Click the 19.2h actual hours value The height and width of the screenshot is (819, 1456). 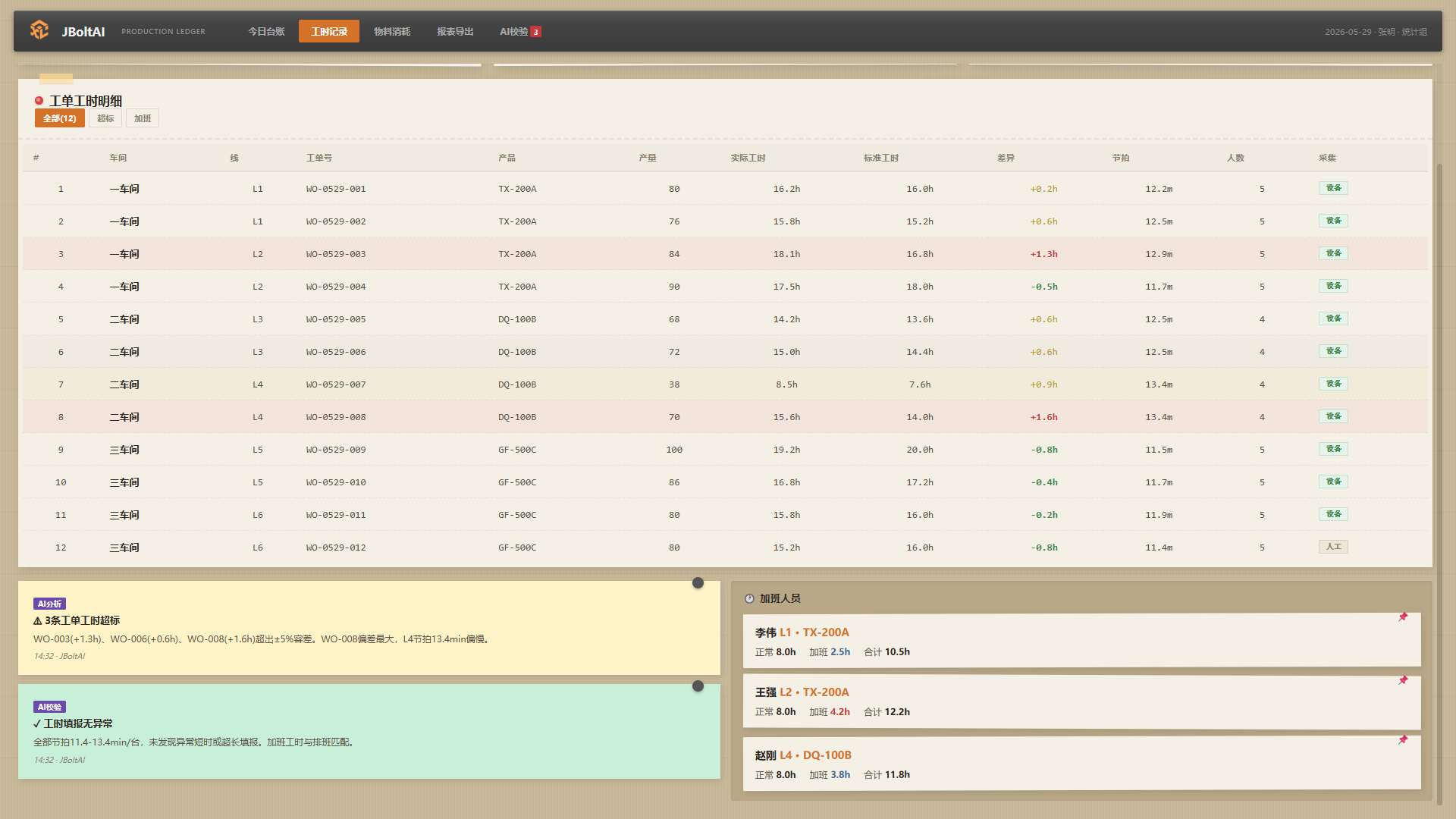(786, 450)
